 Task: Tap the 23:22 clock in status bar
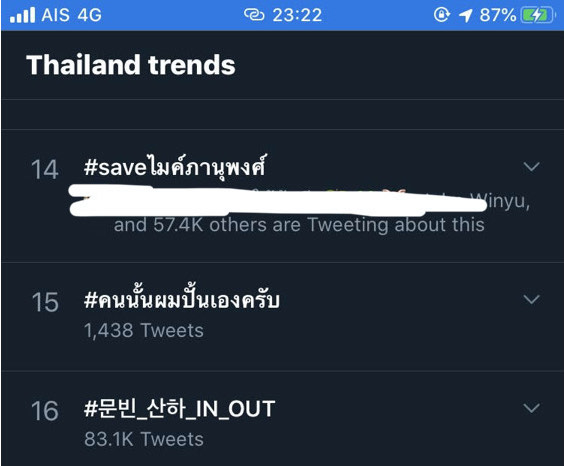[297, 15]
